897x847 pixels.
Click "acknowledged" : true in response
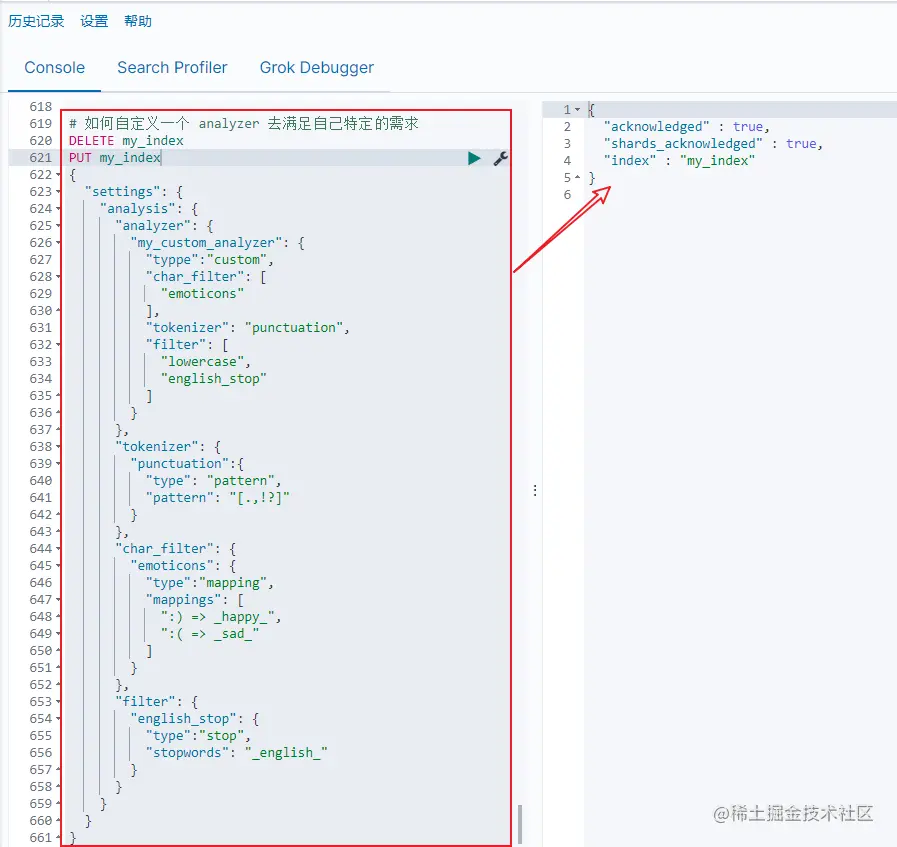coord(686,126)
